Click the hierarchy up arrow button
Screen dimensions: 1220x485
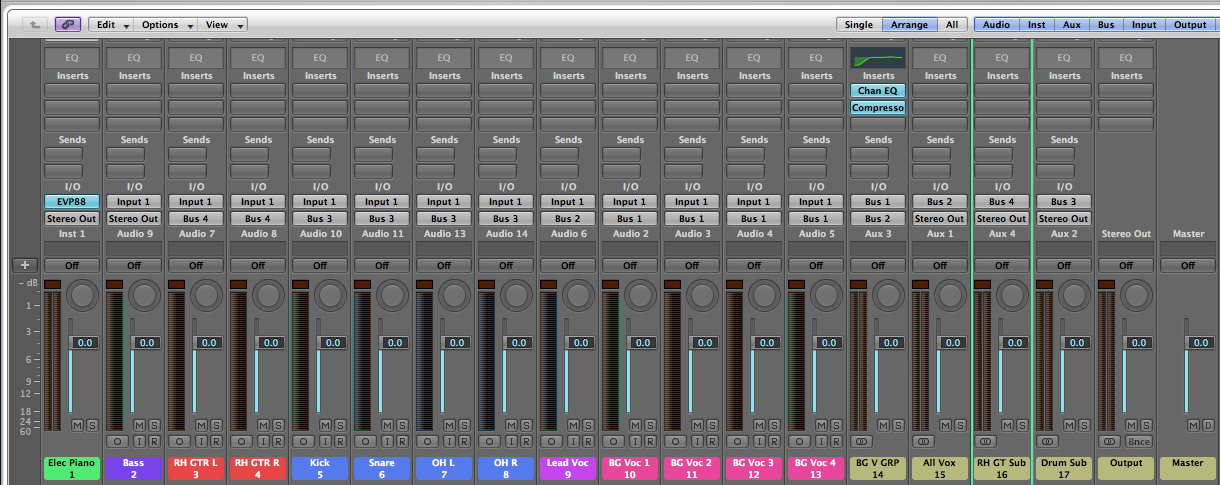(x=36, y=24)
